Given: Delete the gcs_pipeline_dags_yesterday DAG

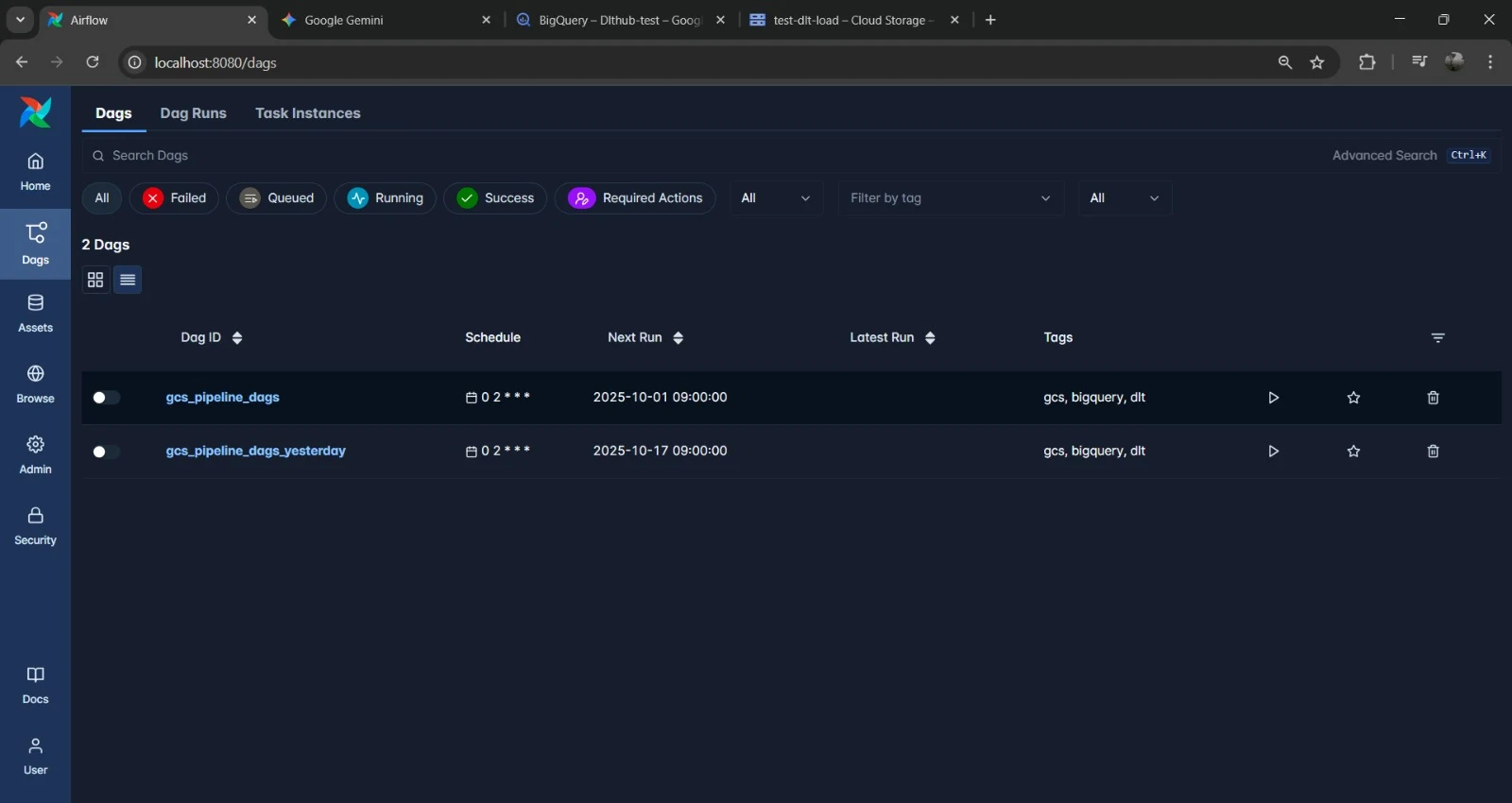Looking at the screenshot, I should [1433, 452].
